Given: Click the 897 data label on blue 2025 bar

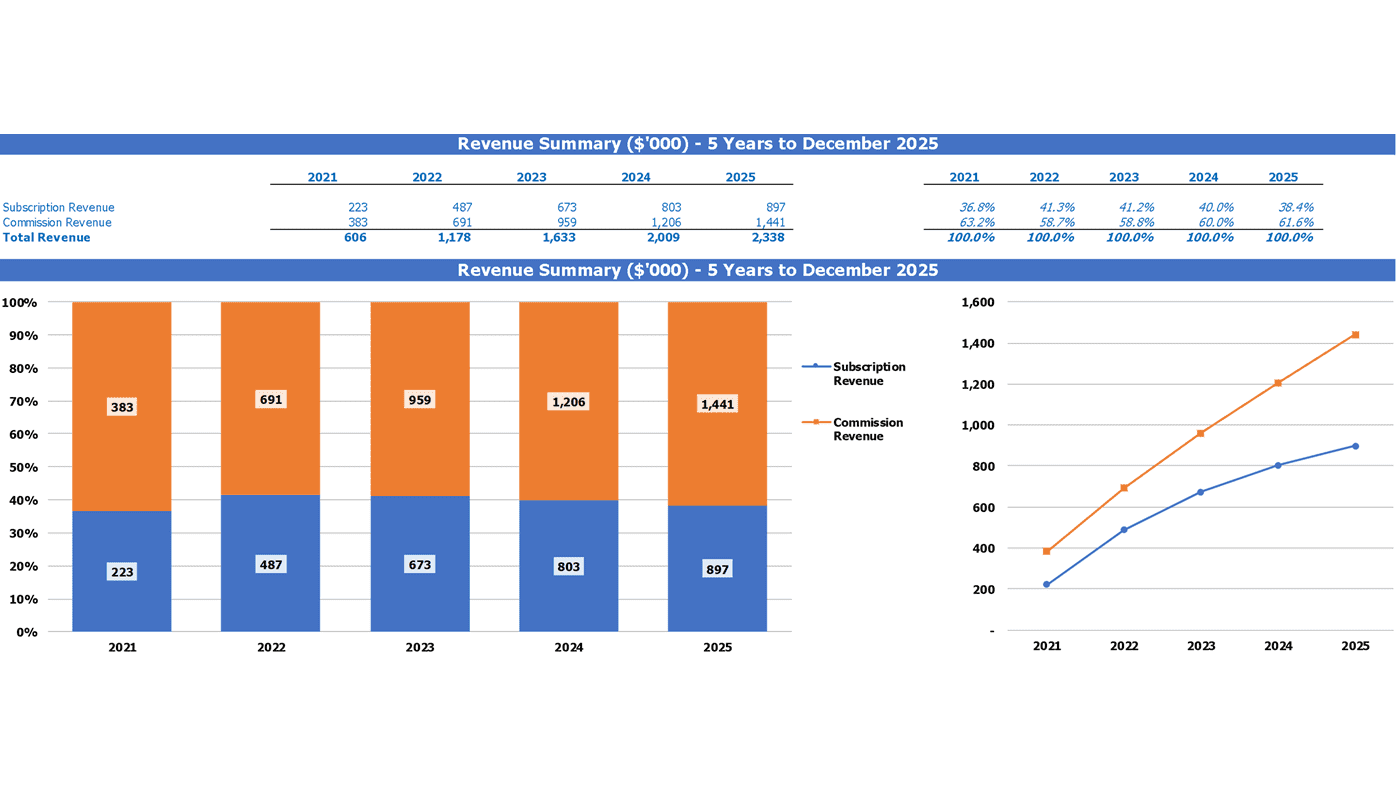Looking at the screenshot, I should click(717, 569).
